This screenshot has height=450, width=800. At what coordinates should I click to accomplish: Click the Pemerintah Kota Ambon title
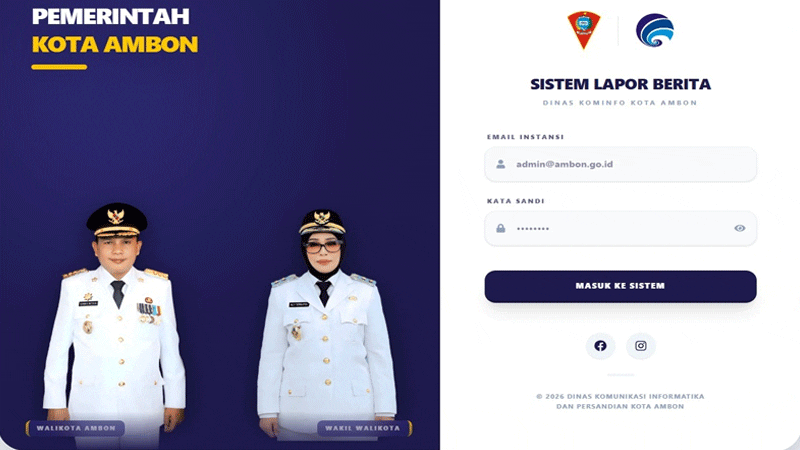115,31
